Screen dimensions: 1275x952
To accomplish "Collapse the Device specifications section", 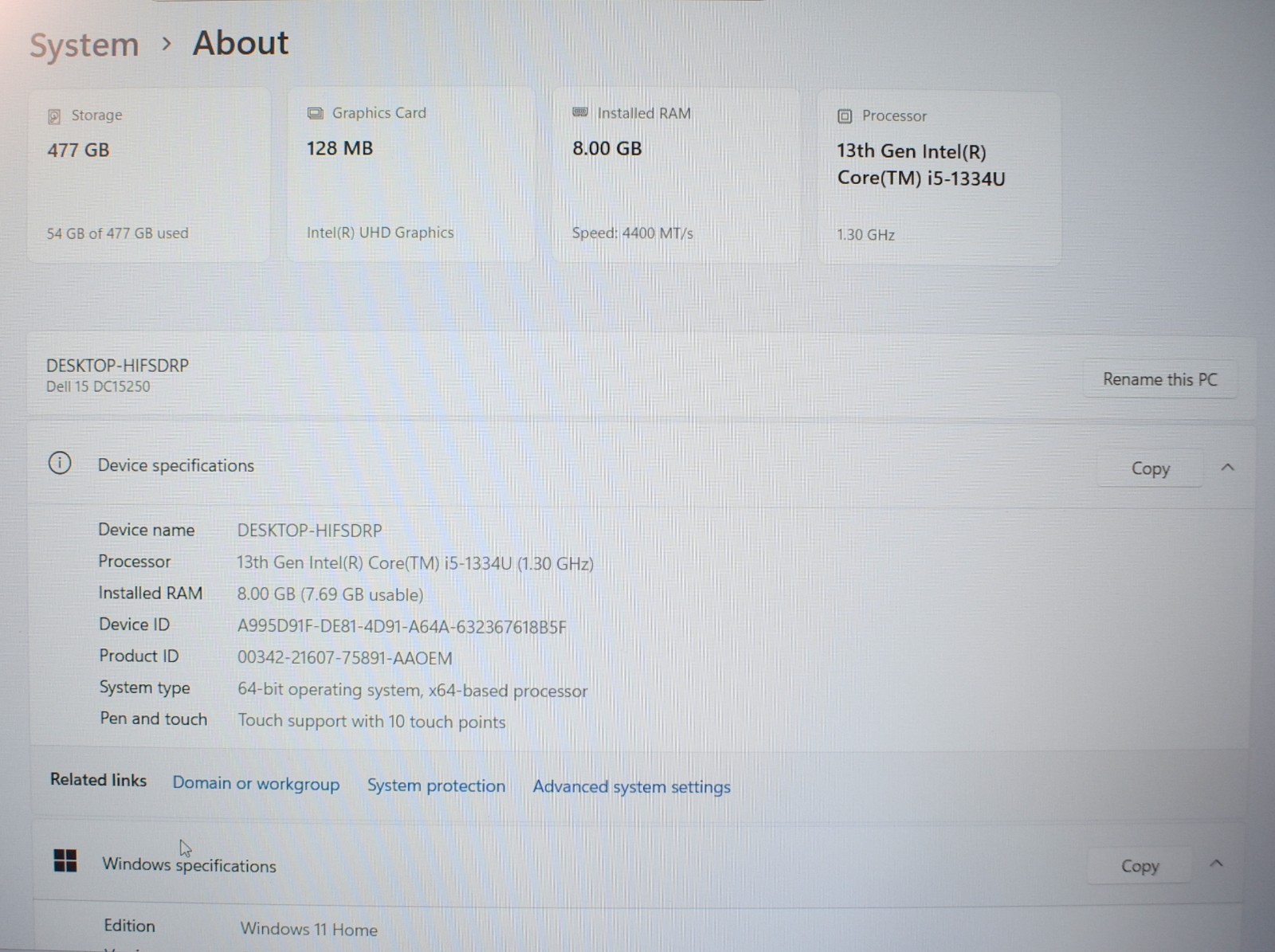I will click(x=1227, y=468).
